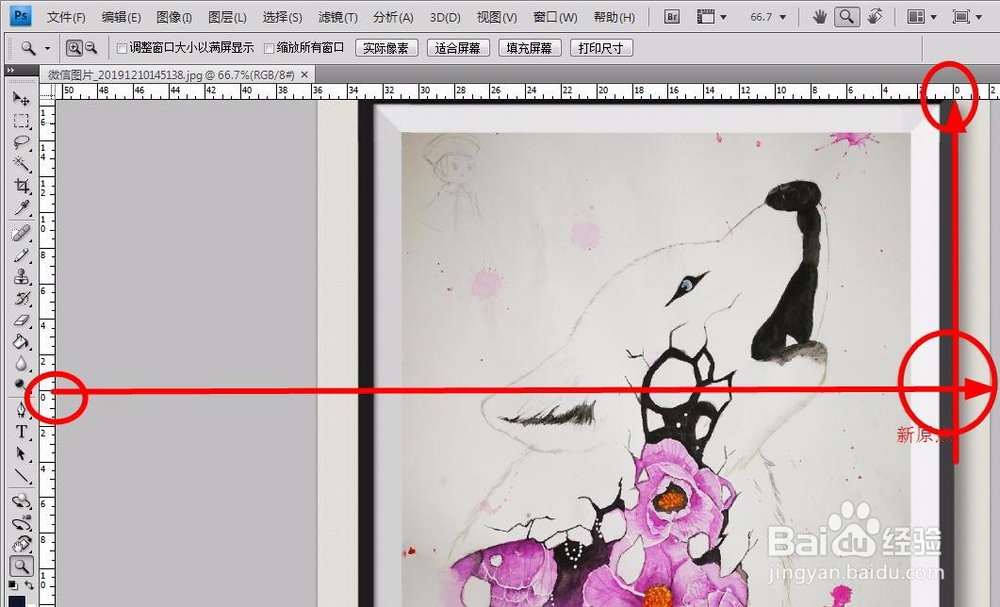Open the 图像(I) menu
Screen dimensions: 1000x607
pyautogui.click(x=174, y=17)
